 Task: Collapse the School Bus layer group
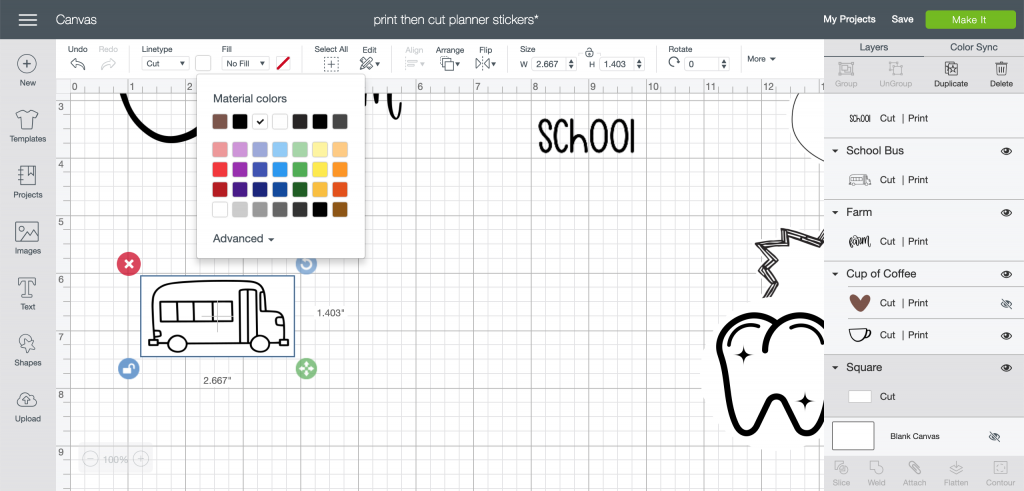(x=835, y=151)
